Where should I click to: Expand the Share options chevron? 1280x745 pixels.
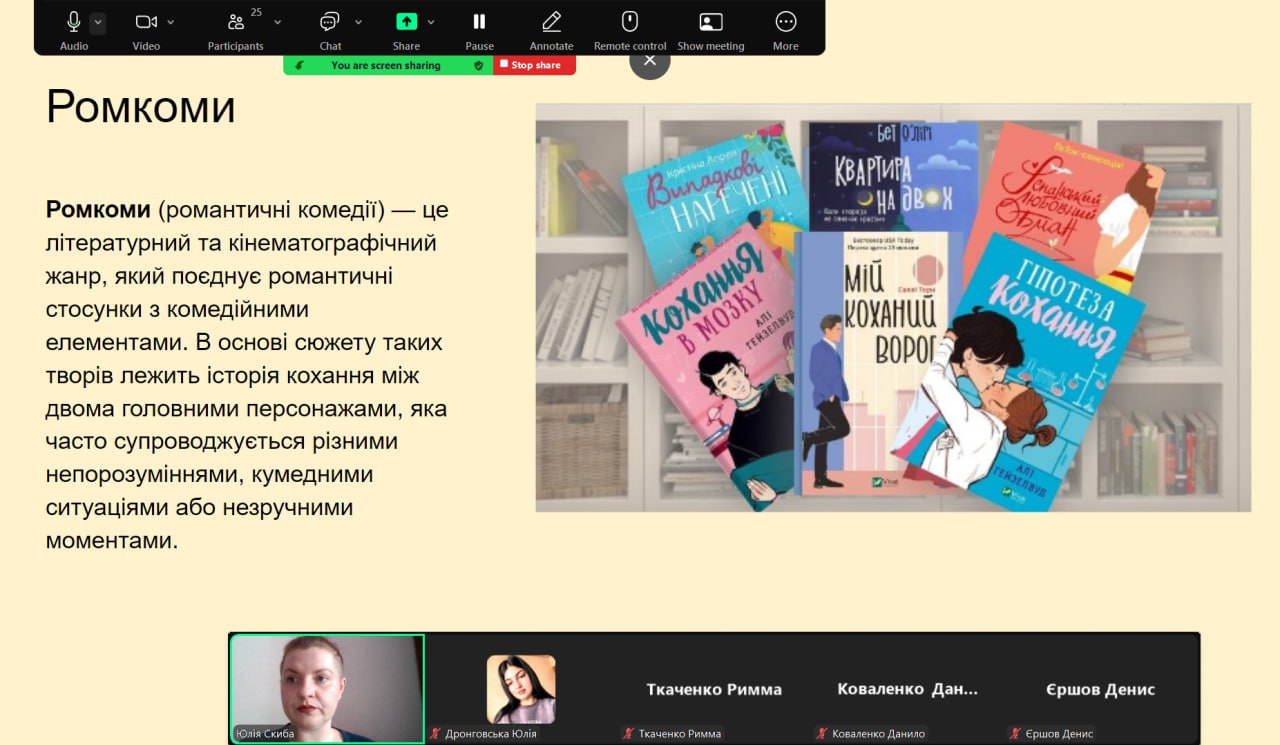click(x=431, y=22)
